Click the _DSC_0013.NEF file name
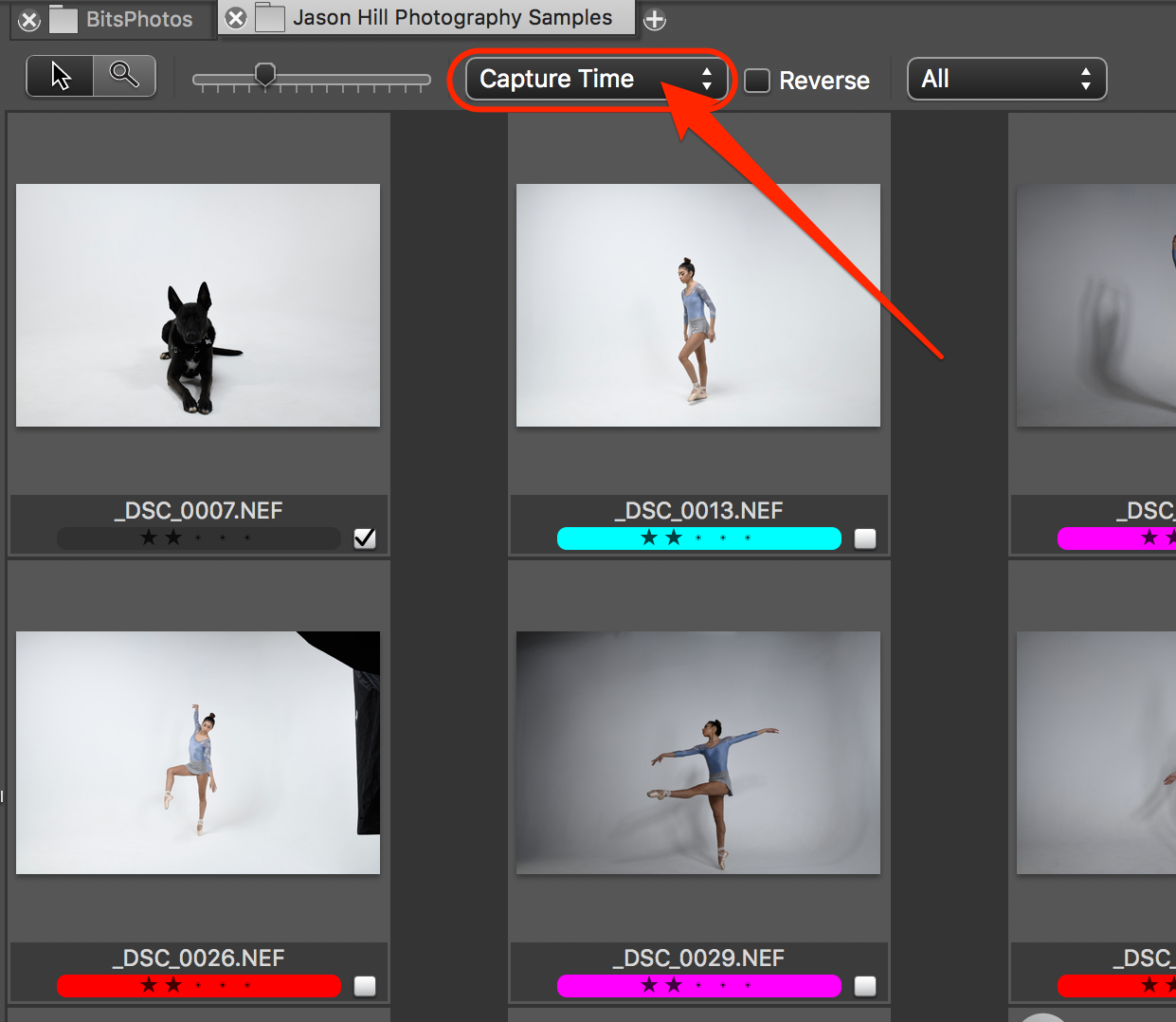 click(698, 511)
